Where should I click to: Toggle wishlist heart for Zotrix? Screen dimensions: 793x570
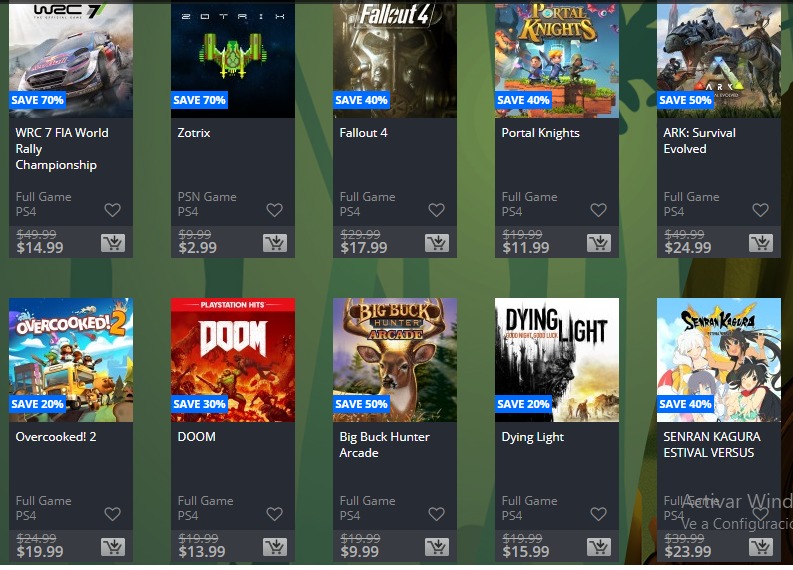pos(275,210)
